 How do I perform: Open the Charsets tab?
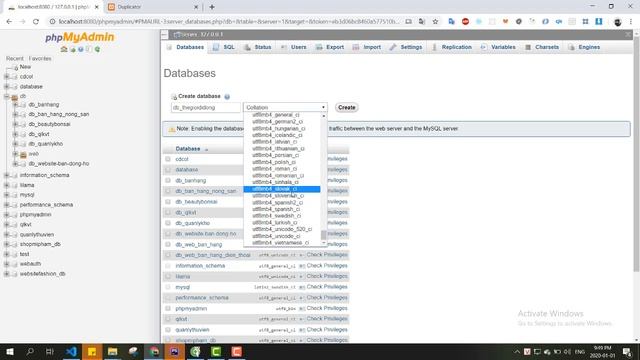[x=542, y=47]
